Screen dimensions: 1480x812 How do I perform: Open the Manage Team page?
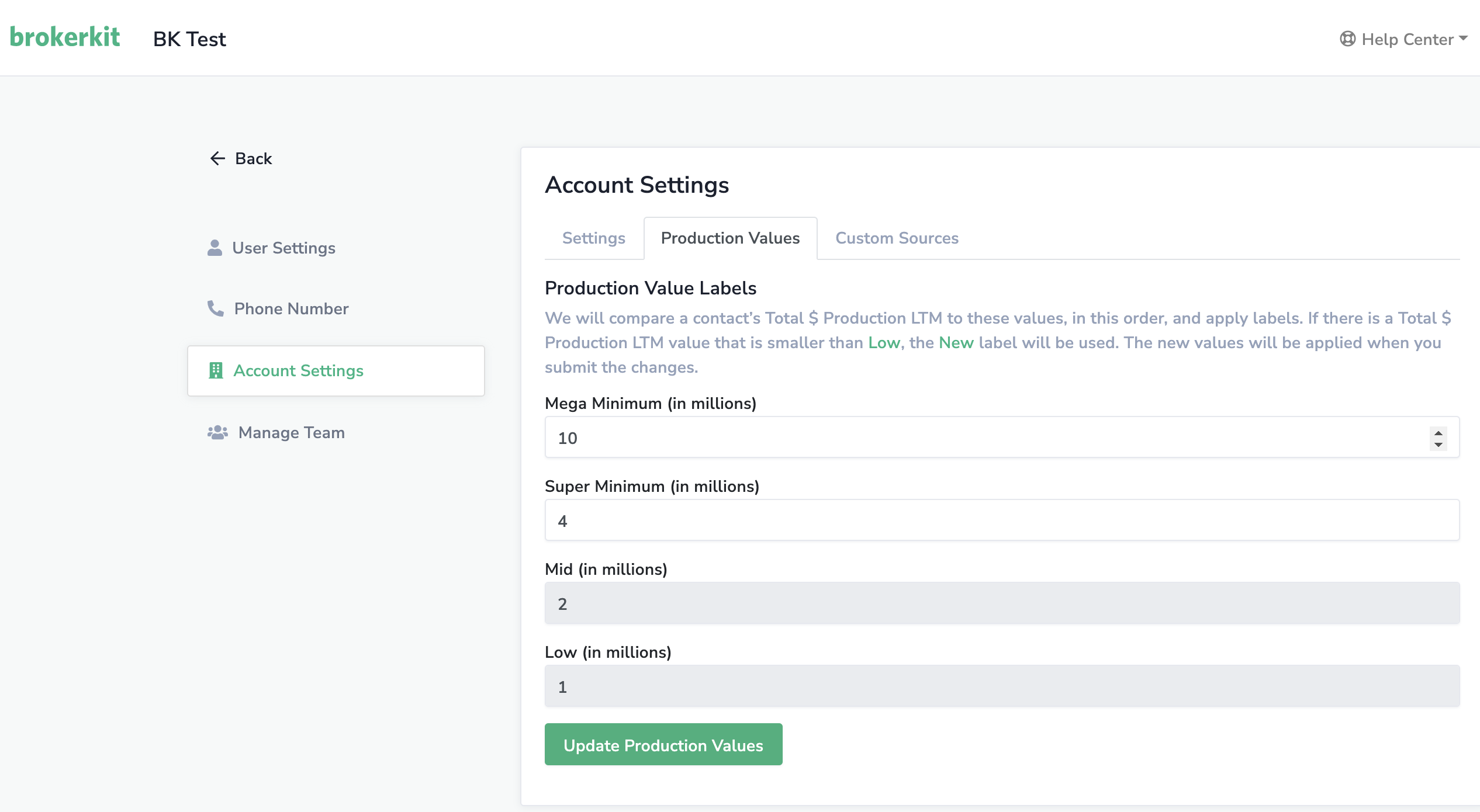291,432
